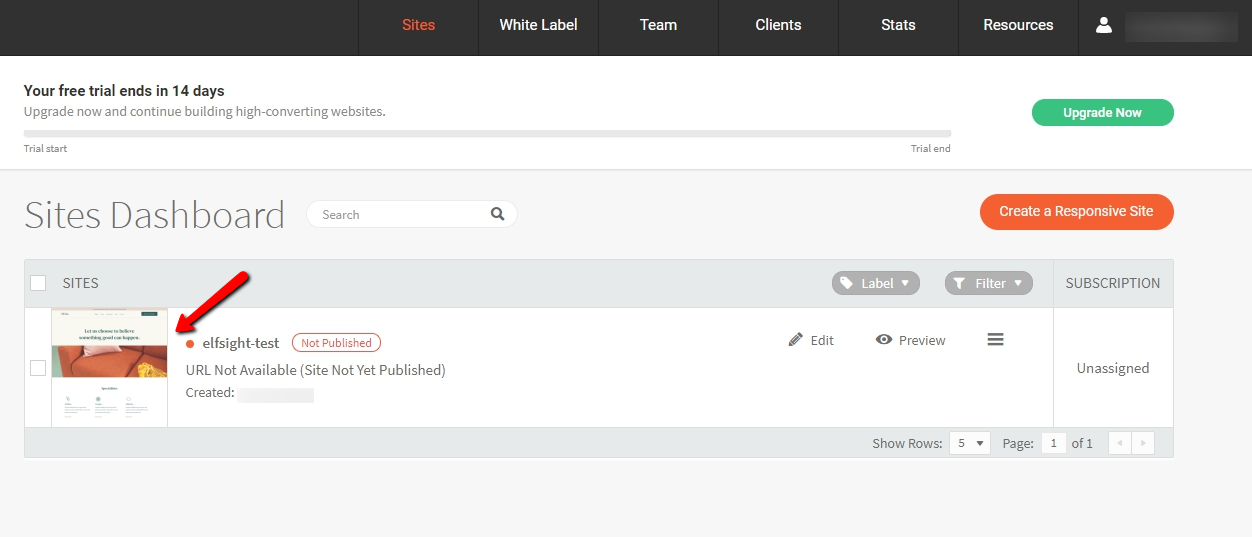Check the elfsight-test site checkbox
This screenshot has width=1252, height=537.
pyautogui.click(x=38, y=368)
